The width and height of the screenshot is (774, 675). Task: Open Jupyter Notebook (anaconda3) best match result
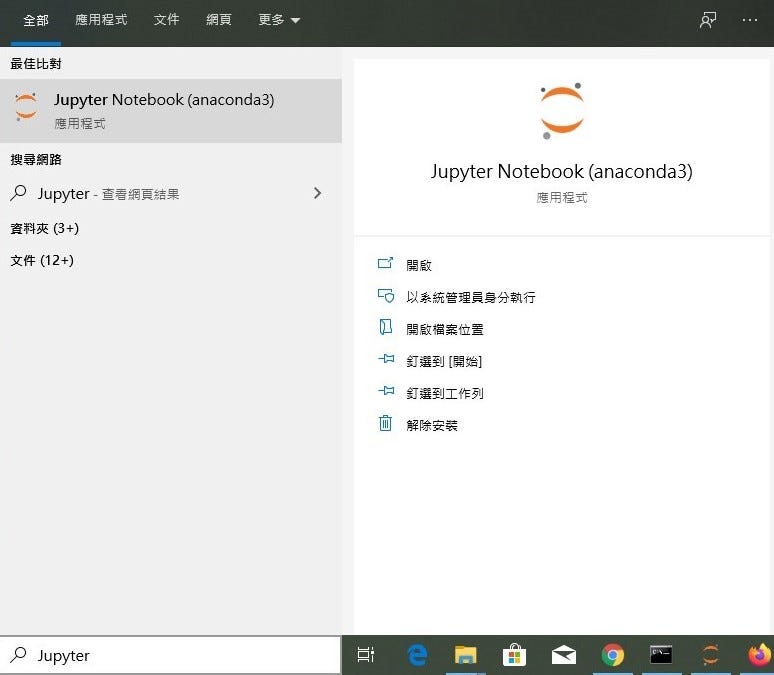(x=171, y=111)
